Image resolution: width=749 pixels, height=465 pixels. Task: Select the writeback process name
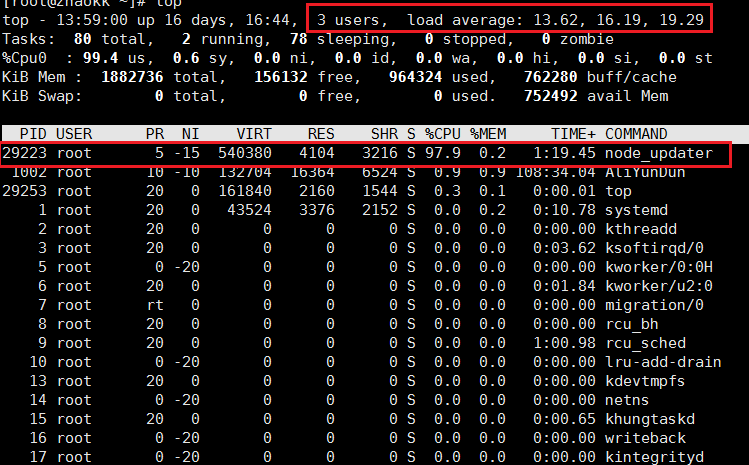pos(645,438)
